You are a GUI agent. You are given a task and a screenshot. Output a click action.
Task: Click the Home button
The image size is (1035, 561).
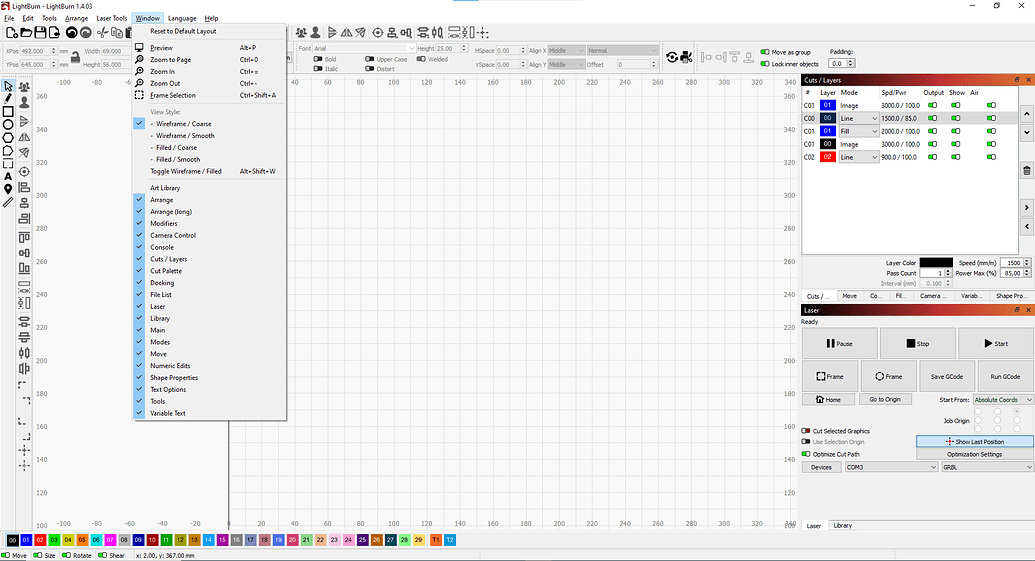828,399
